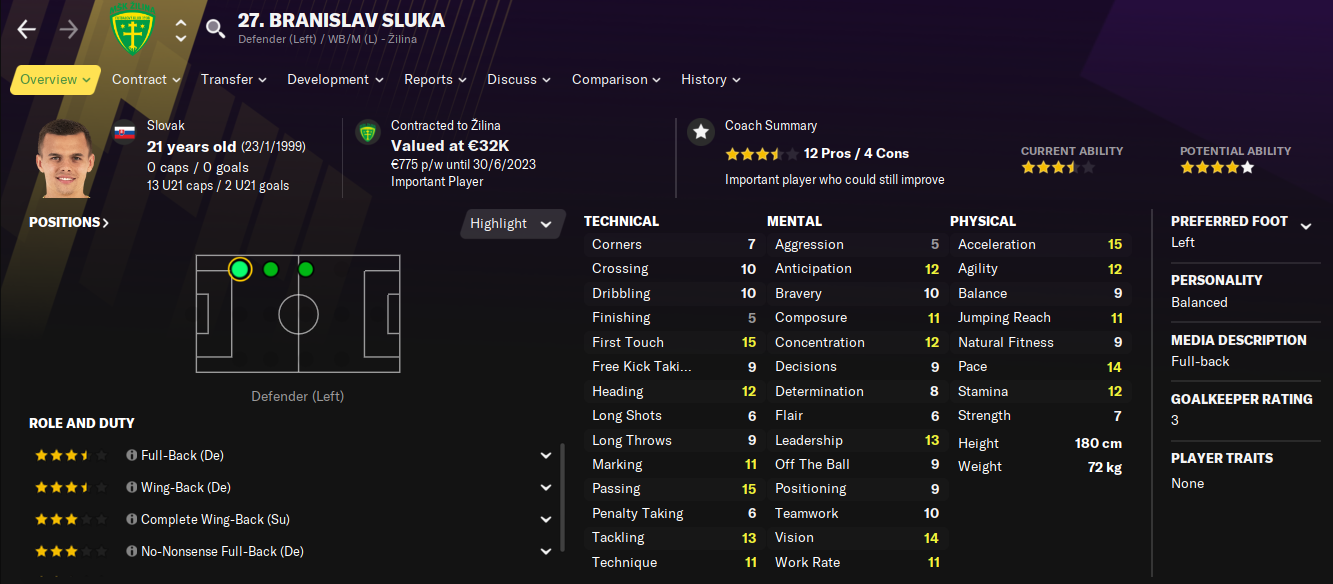Click the Coach Summary star icon
1333x584 pixels.
coord(700,131)
